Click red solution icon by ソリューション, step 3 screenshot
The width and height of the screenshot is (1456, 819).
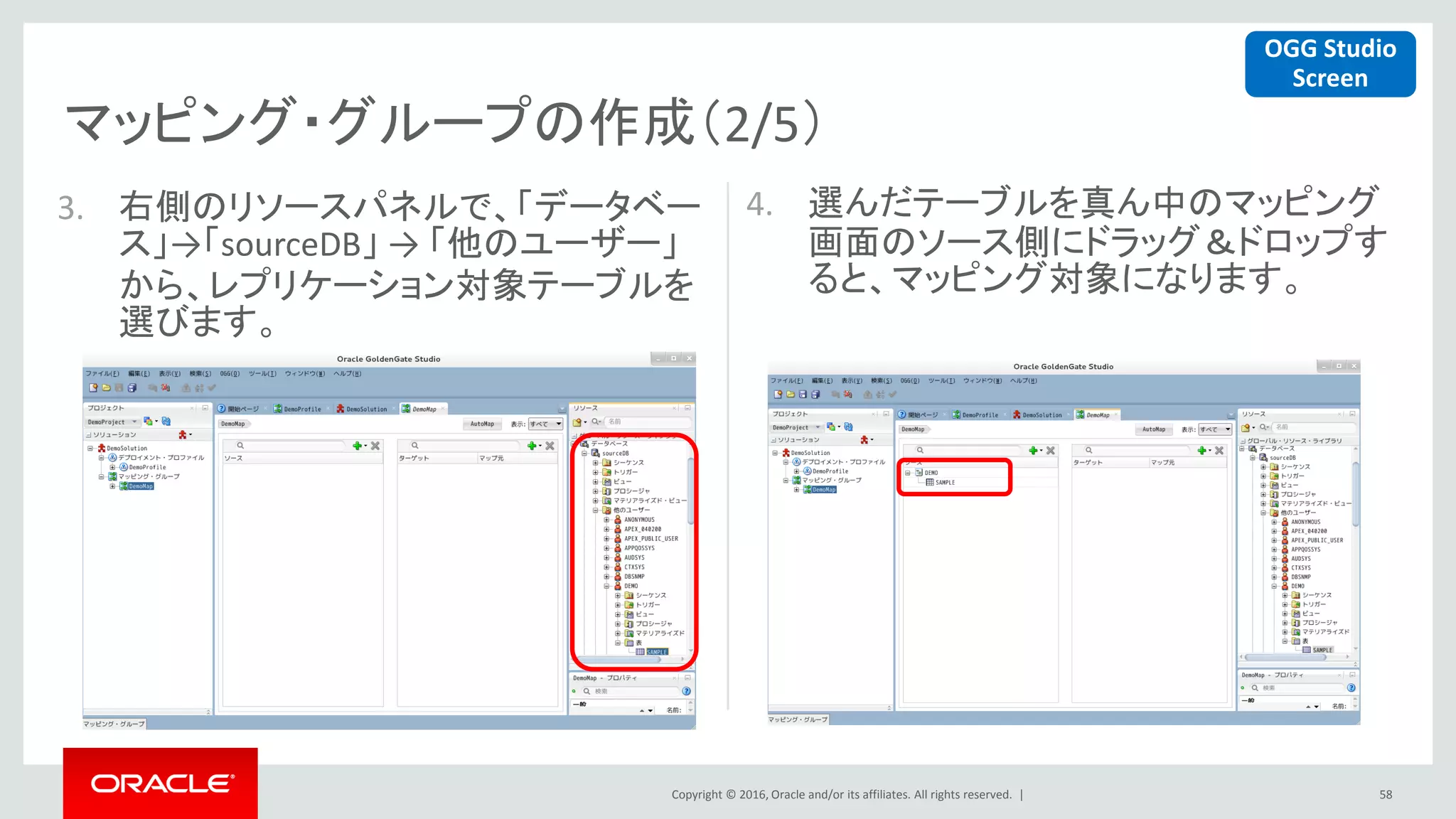tap(183, 434)
